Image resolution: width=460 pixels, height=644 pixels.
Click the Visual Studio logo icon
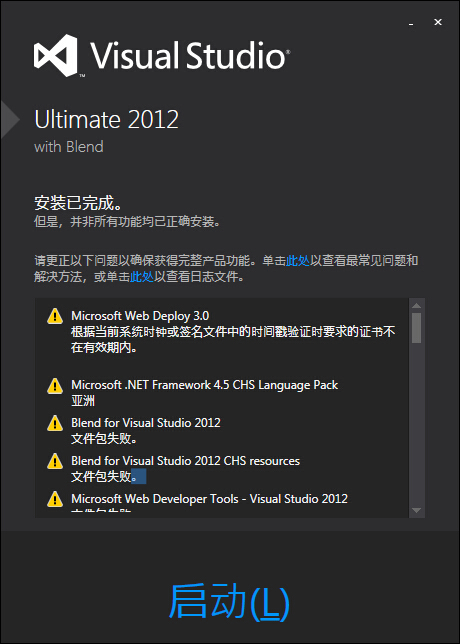coord(55,55)
